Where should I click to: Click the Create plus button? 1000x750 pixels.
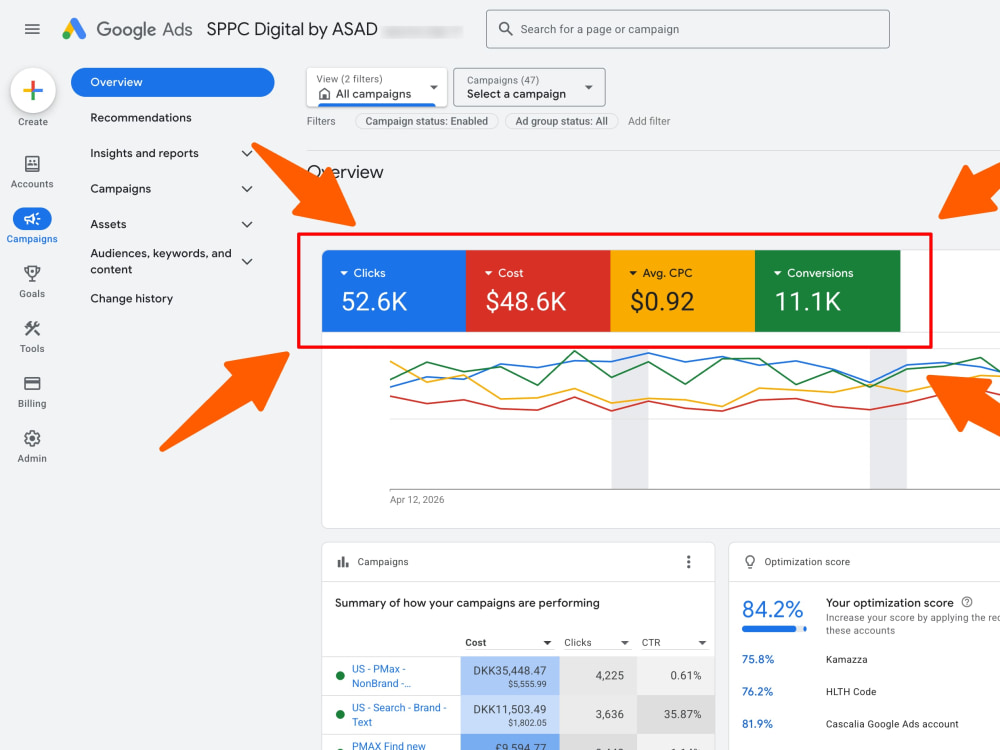click(x=33, y=91)
